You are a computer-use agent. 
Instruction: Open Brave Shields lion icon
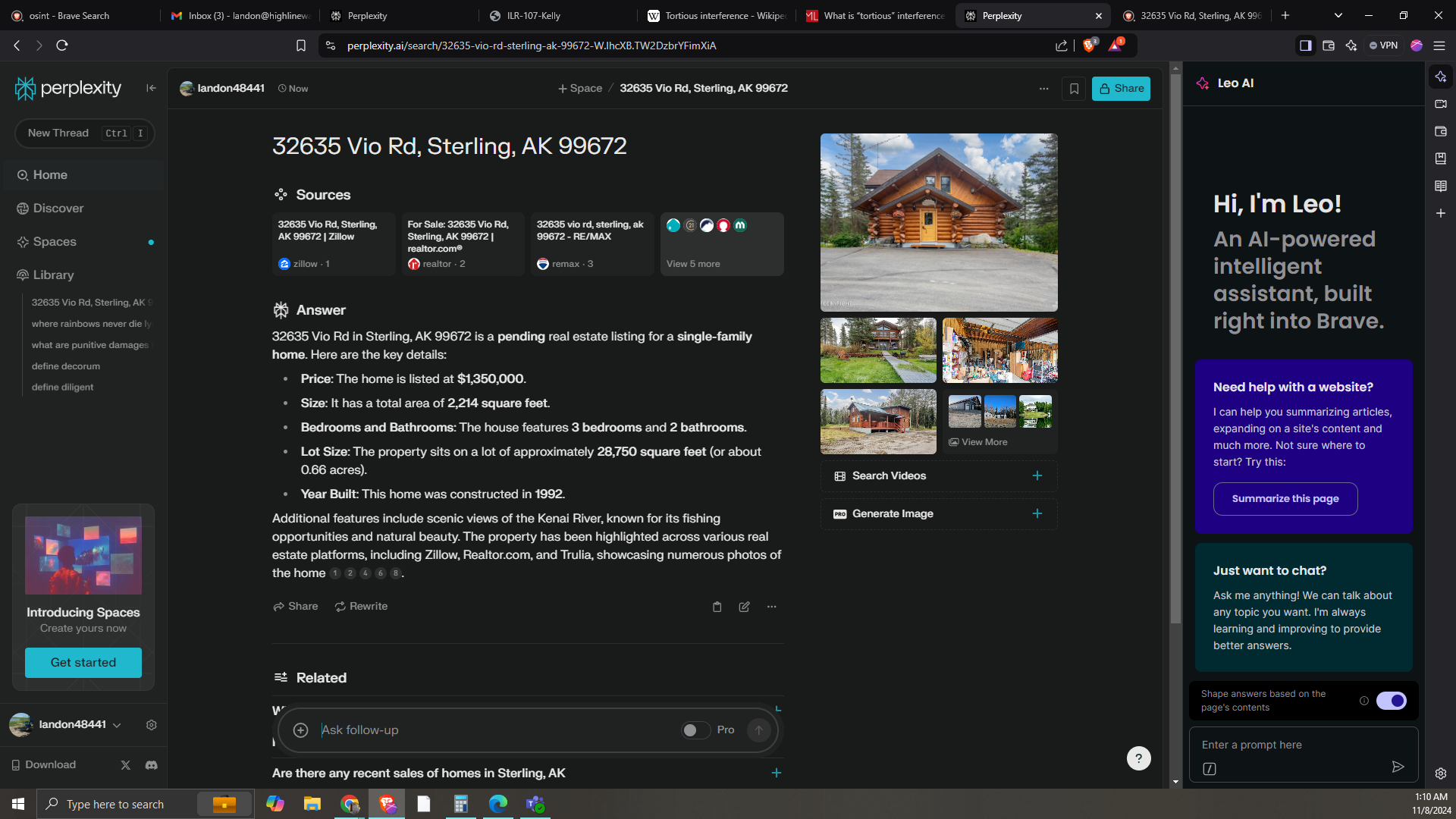point(1089,45)
